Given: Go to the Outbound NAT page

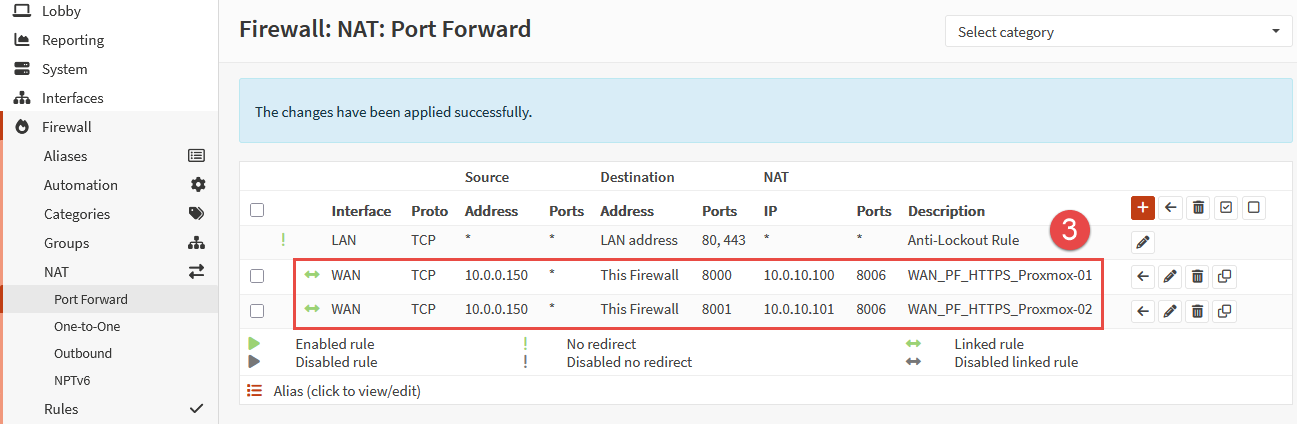Looking at the screenshot, I should click(83, 353).
